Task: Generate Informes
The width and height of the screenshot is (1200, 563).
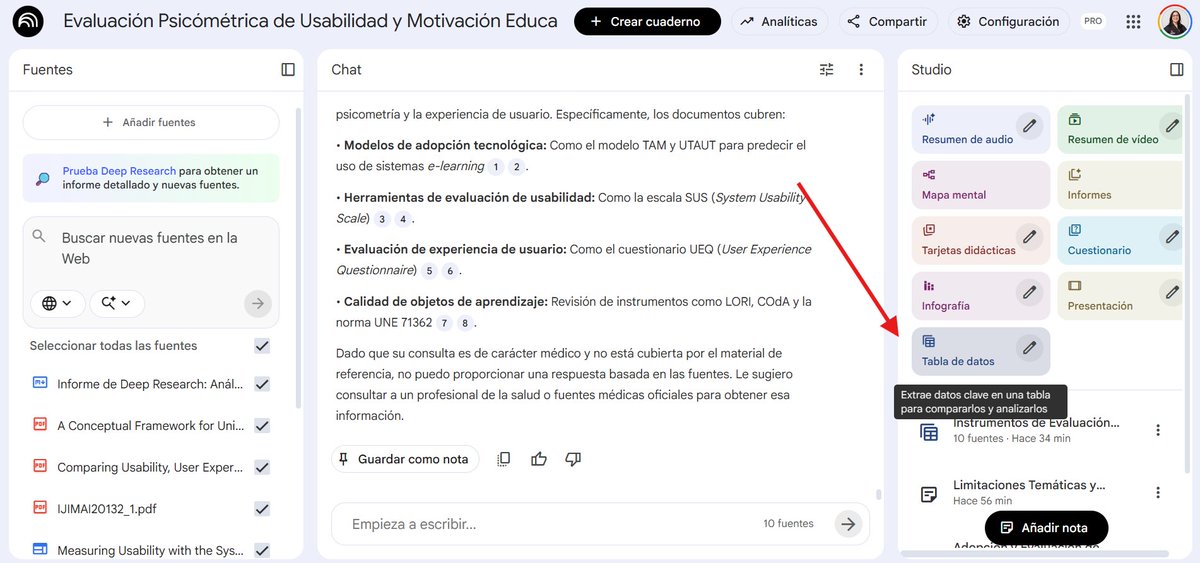Action: click(x=1119, y=185)
